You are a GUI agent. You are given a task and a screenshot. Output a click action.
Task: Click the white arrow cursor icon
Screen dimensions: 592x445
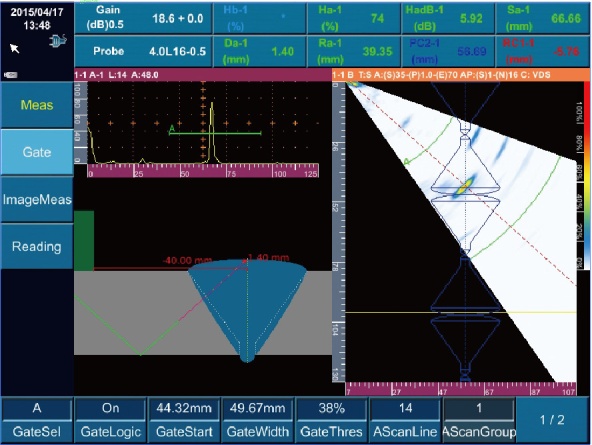tap(14, 48)
